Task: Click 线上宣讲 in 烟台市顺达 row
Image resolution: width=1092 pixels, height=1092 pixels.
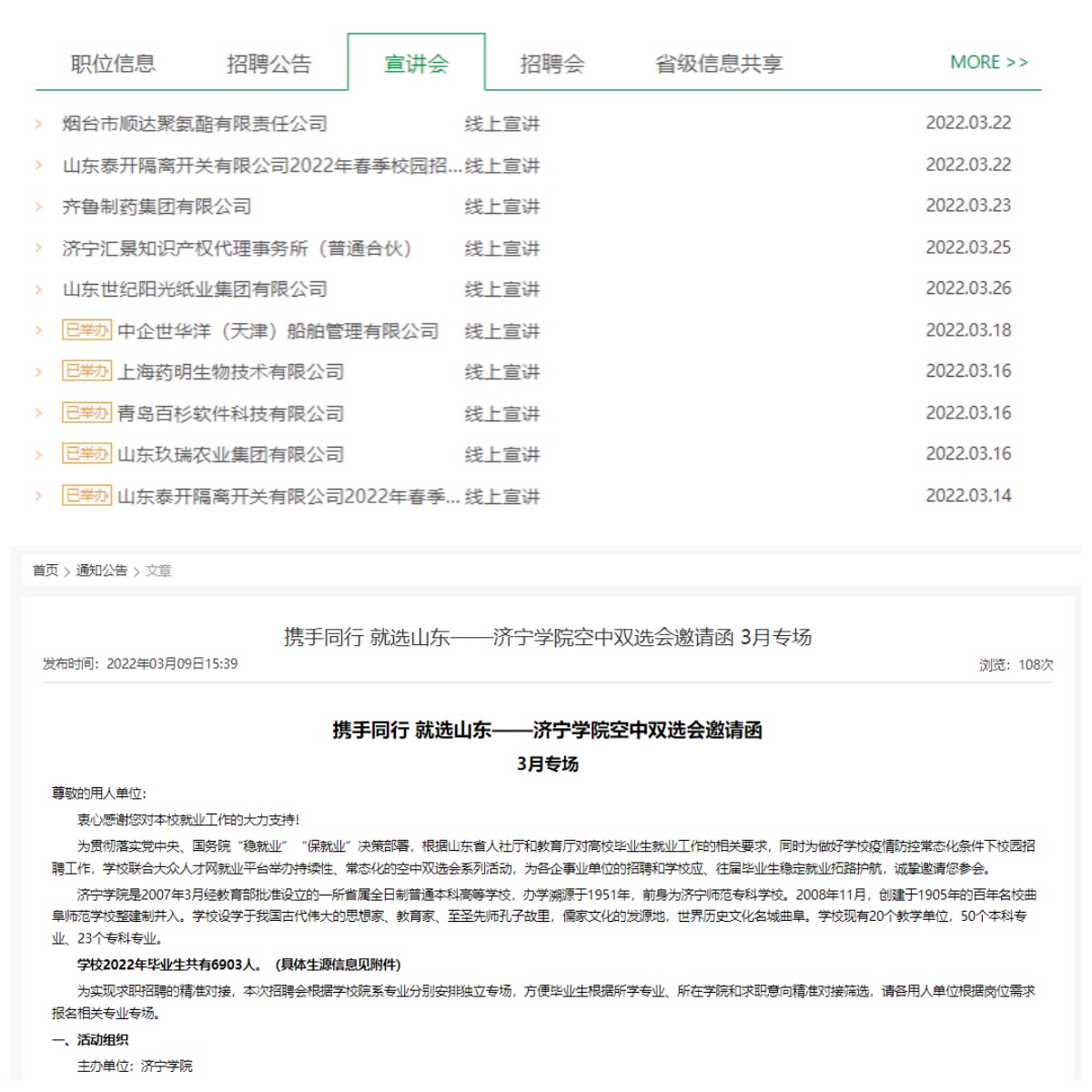Action: 502,124
